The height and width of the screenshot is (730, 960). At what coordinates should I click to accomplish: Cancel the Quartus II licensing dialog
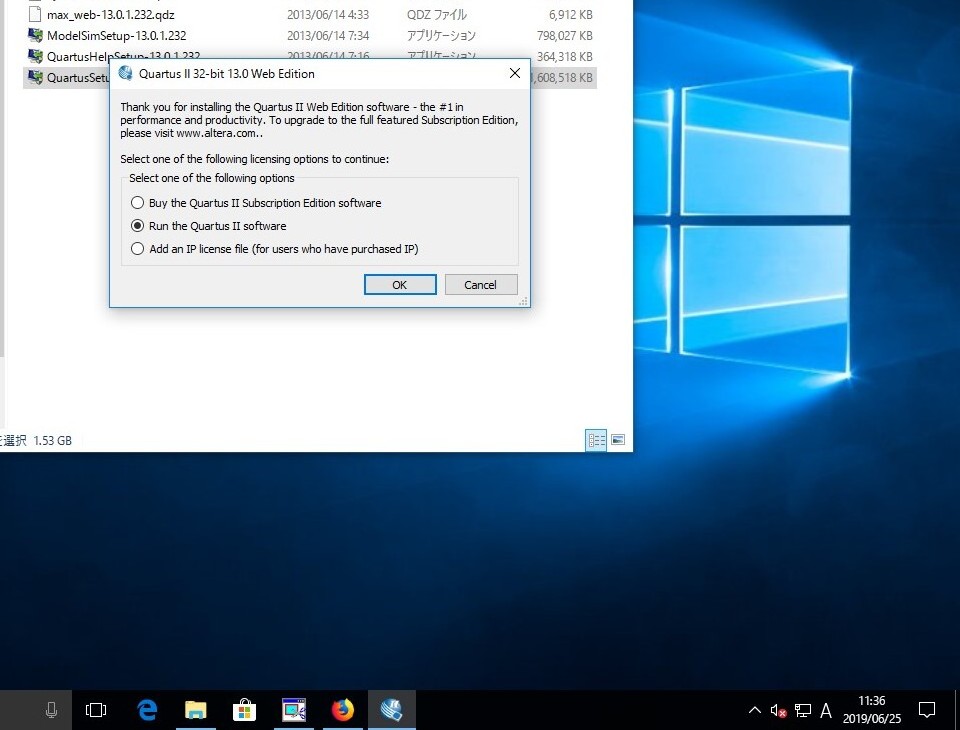481,285
